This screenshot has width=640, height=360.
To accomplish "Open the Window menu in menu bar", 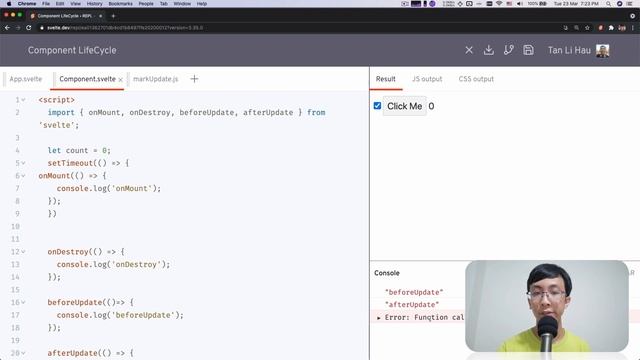I will 182,4.
